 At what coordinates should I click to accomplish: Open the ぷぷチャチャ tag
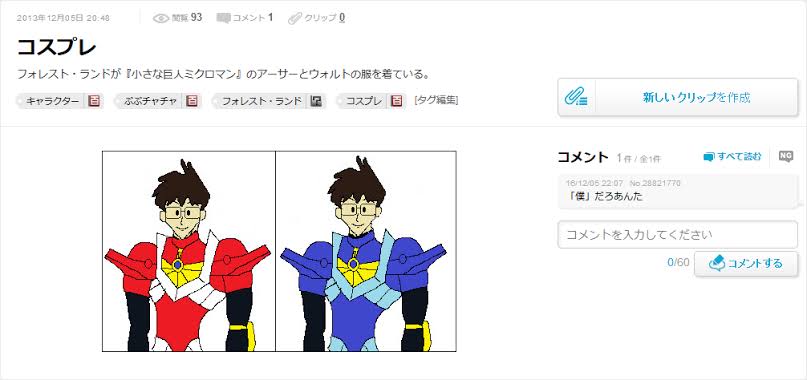[x=151, y=101]
